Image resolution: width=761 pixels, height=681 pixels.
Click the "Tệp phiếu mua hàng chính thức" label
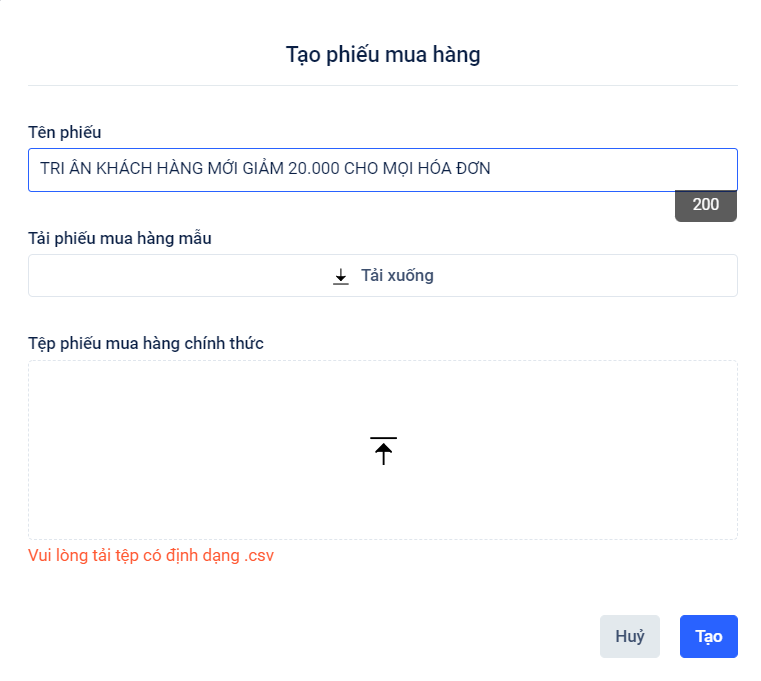pos(146,343)
